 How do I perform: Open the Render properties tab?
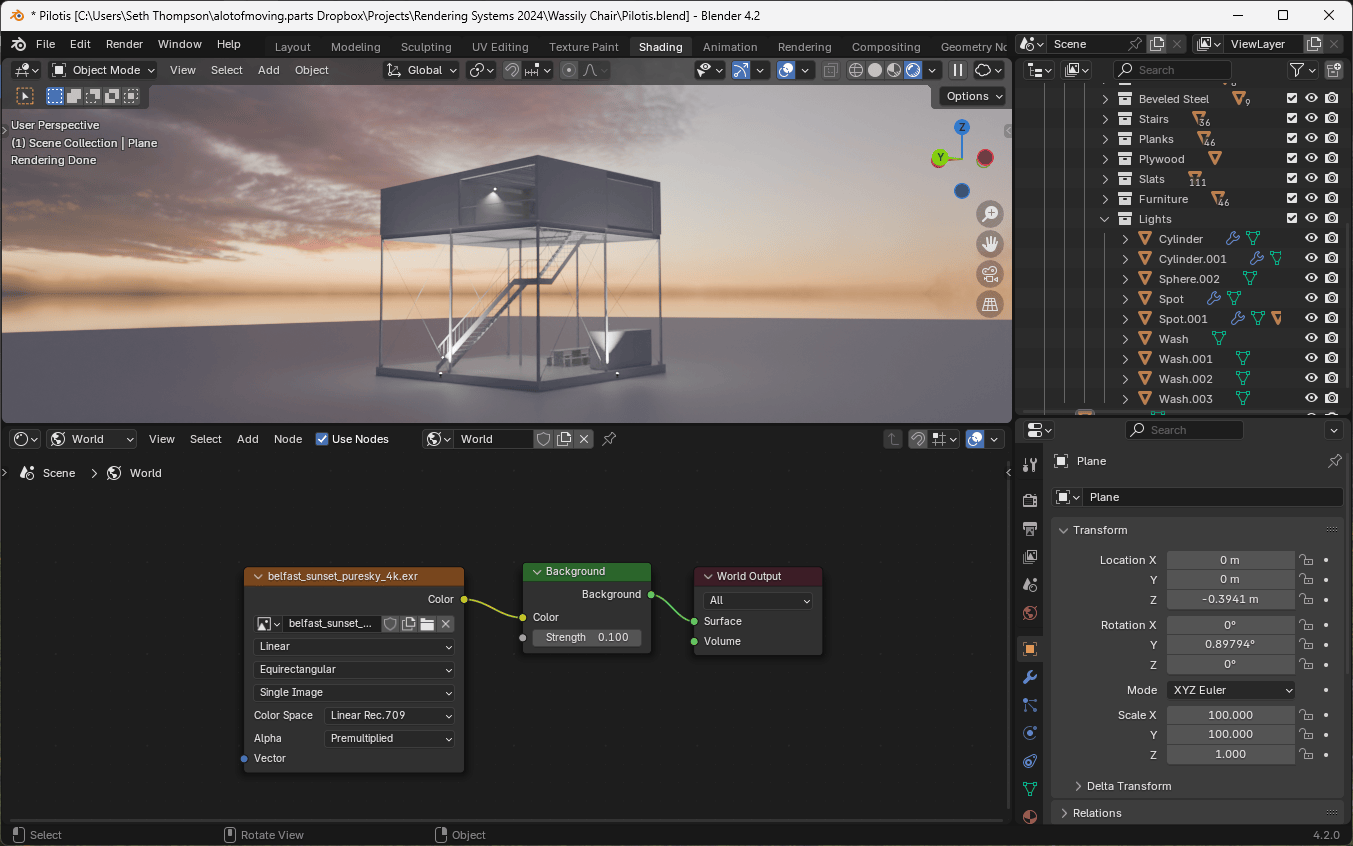[x=1030, y=500]
